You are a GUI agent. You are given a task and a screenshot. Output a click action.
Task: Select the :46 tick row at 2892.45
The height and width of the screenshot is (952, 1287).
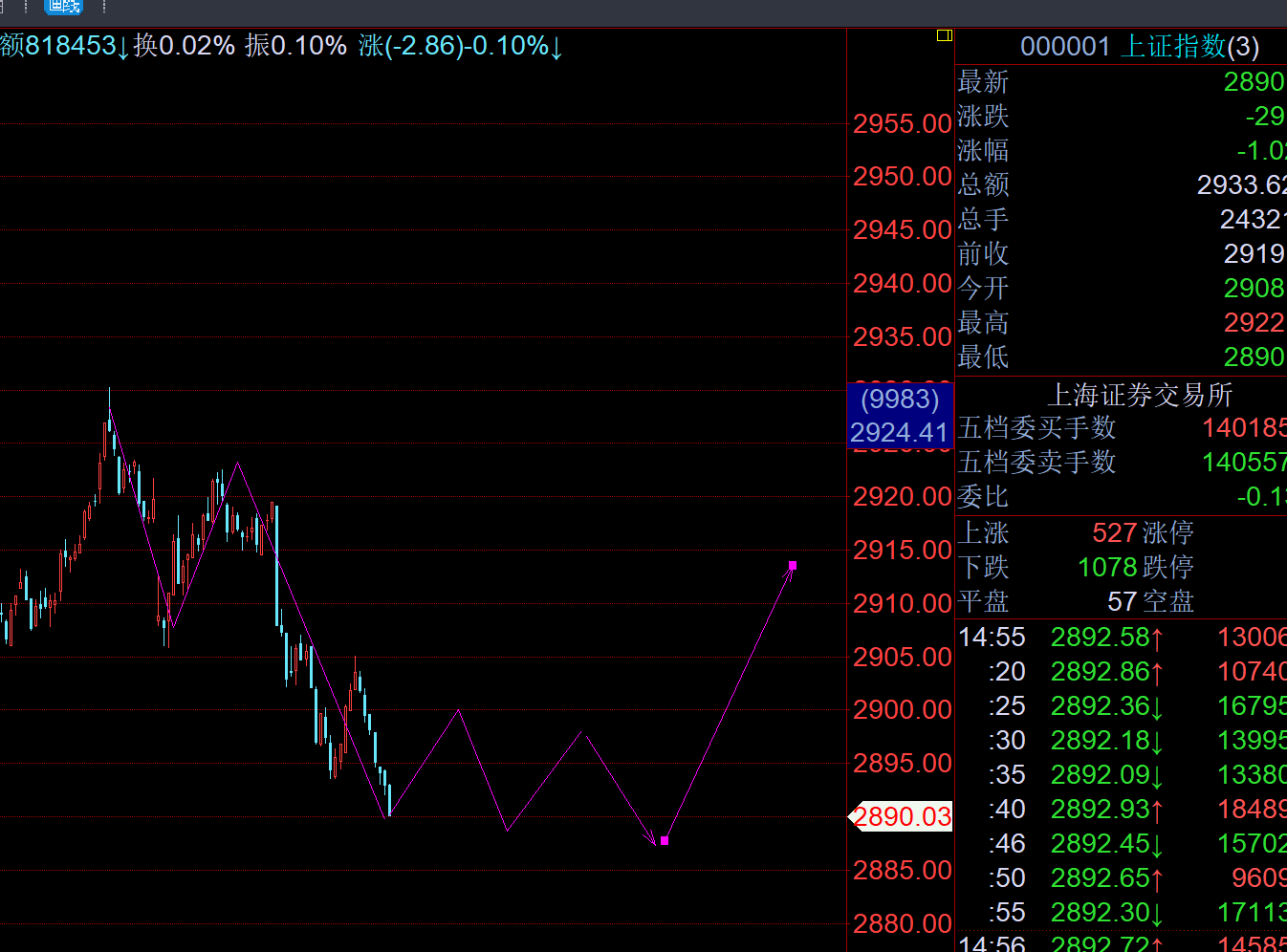[1122, 843]
